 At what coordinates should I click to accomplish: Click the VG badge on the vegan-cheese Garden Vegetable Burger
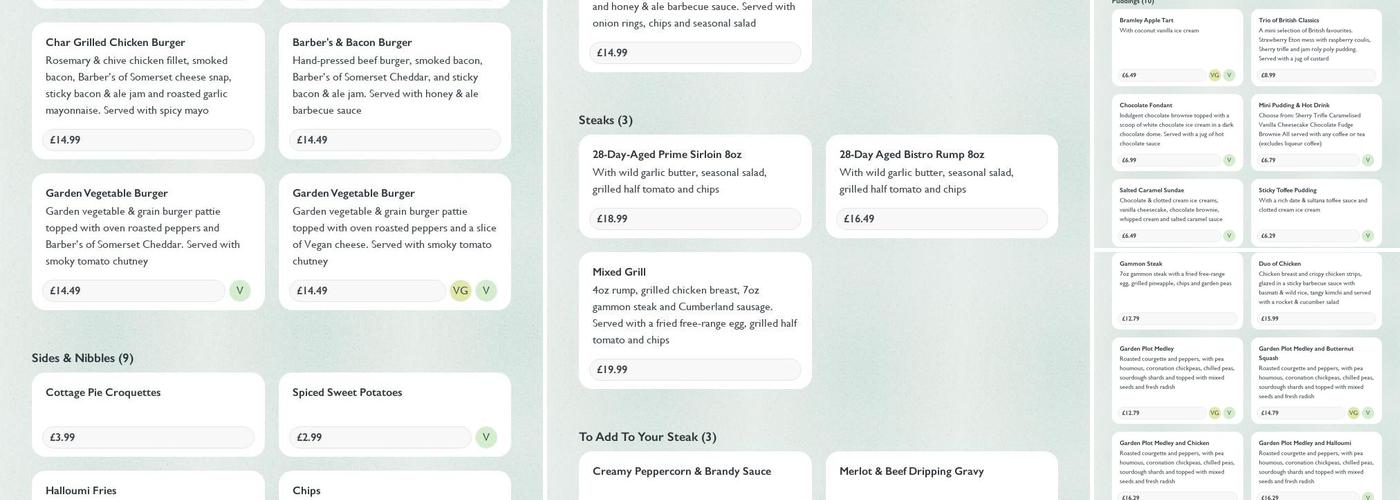[x=460, y=291]
